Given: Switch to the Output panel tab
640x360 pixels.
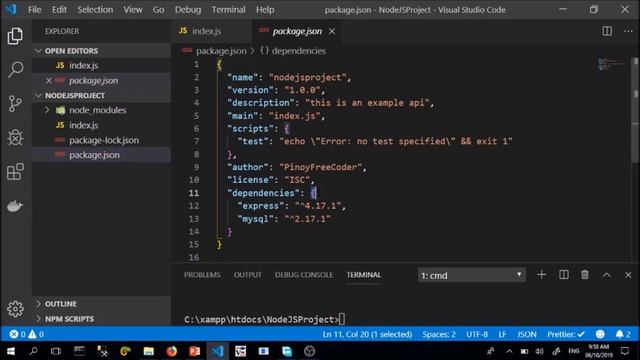Looking at the screenshot, I should [x=247, y=275].
